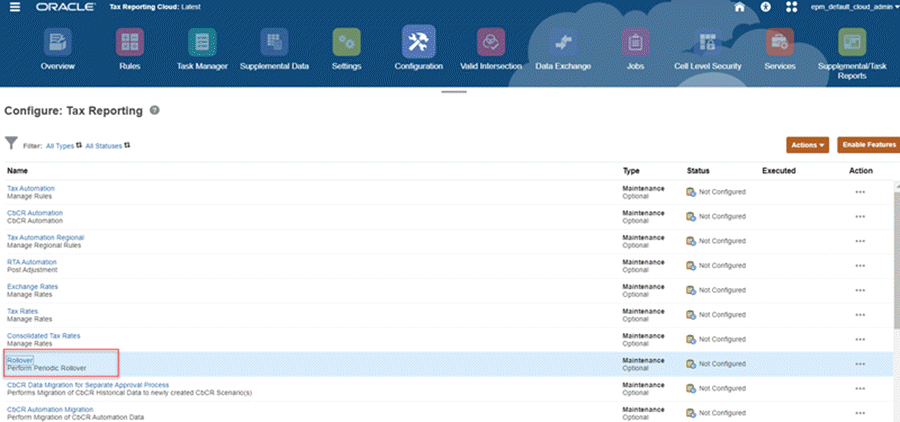Open the Services card

click(x=780, y=50)
